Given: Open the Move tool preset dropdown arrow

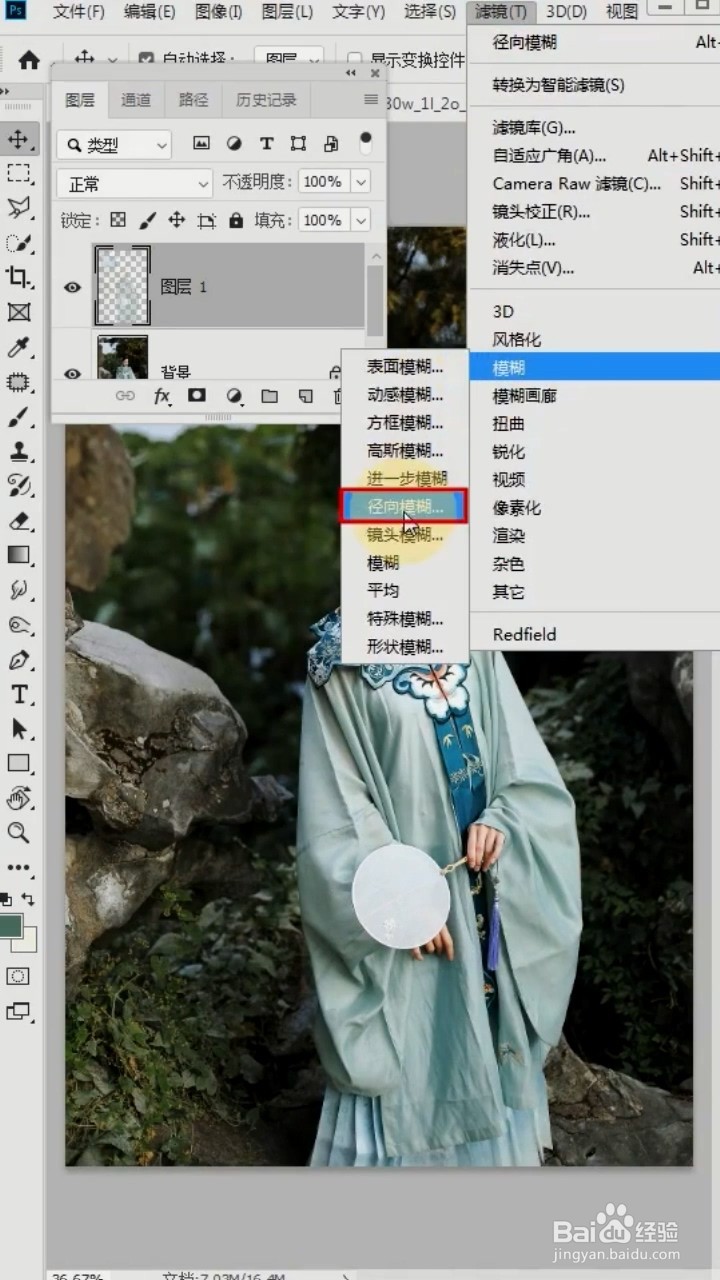Looking at the screenshot, I should (112, 60).
